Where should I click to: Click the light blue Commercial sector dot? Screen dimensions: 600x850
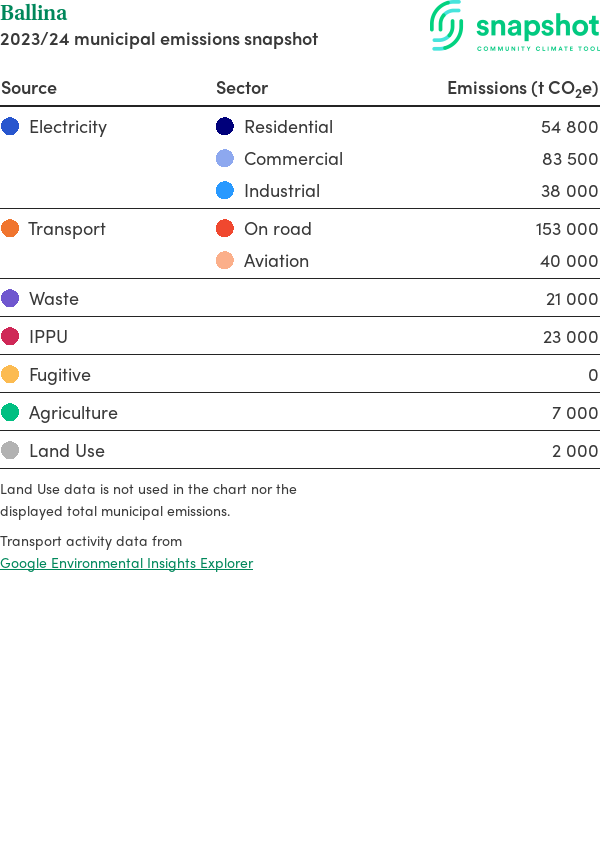tap(225, 158)
